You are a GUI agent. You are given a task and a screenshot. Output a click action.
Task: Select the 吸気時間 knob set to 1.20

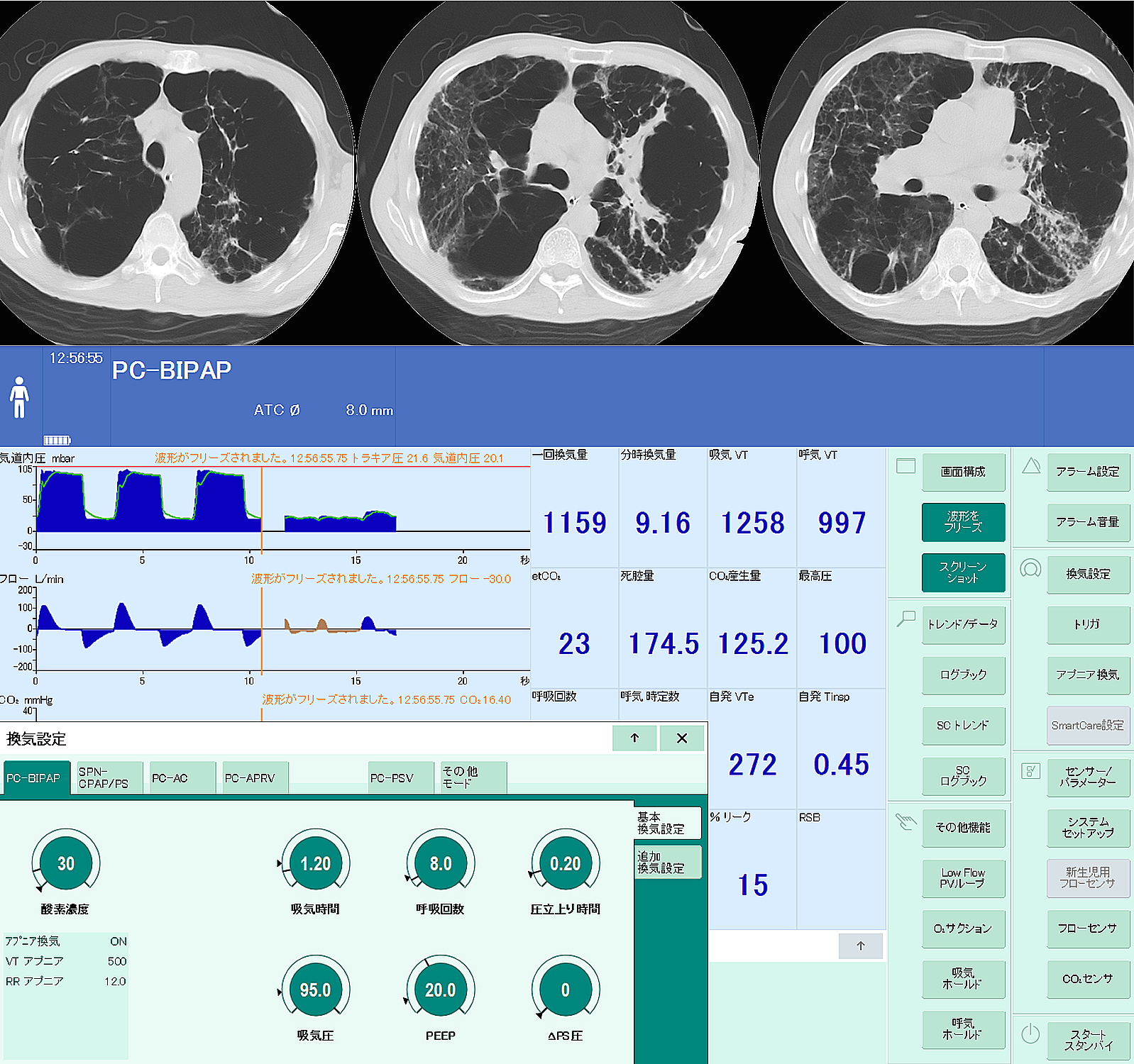click(316, 863)
